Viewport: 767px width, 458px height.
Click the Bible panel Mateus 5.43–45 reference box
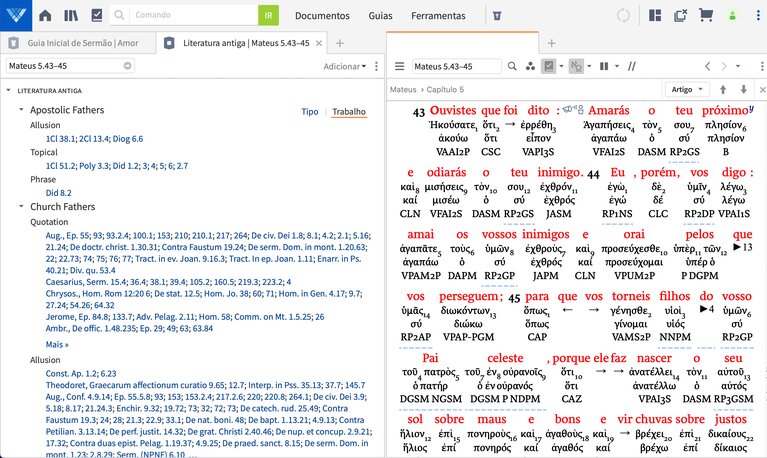coord(456,66)
